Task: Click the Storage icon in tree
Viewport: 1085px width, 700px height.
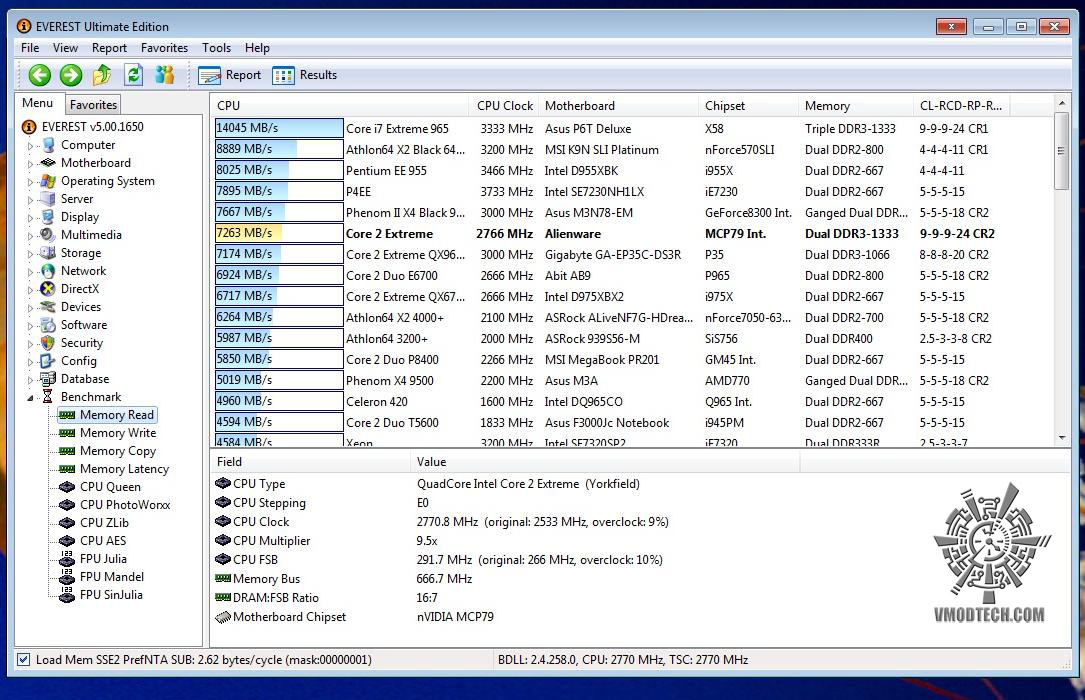Action: pyautogui.click(x=48, y=252)
